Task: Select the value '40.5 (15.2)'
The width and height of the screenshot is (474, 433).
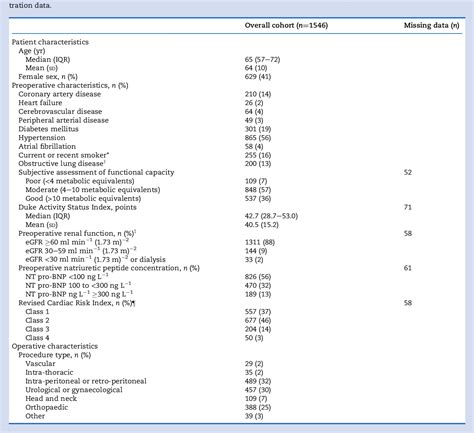Action: coord(262,224)
